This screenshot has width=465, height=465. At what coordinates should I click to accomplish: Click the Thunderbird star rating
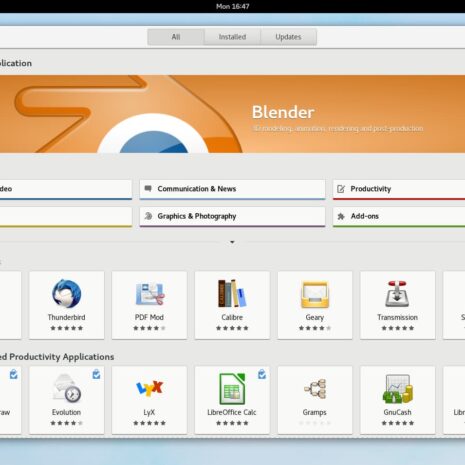(x=66, y=328)
